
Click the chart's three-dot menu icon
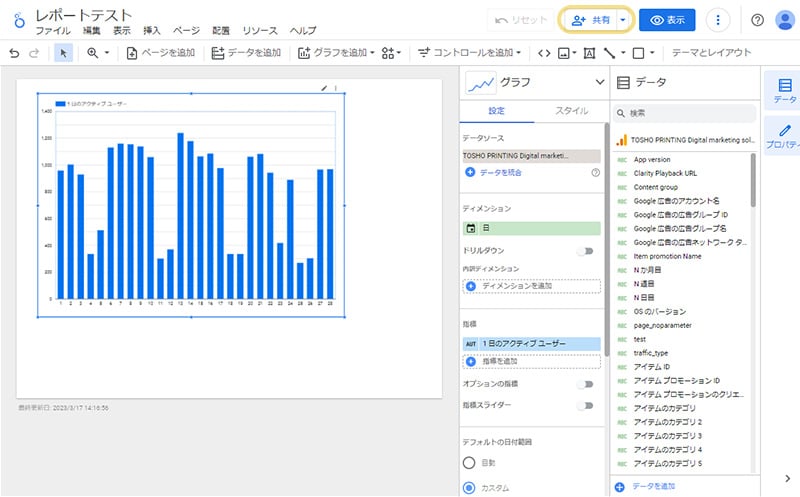pyautogui.click(x=336, y=88)
